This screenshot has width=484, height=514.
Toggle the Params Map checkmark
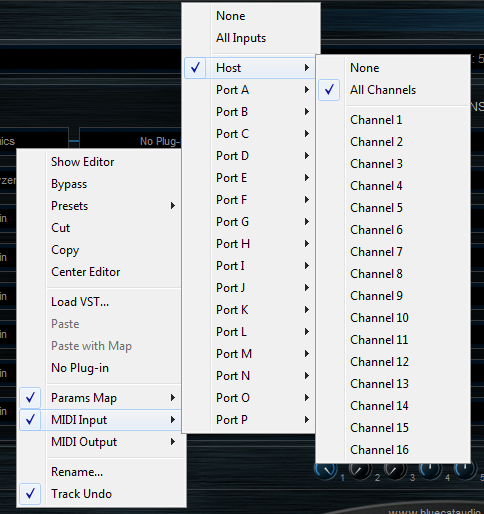coord(30,398)
